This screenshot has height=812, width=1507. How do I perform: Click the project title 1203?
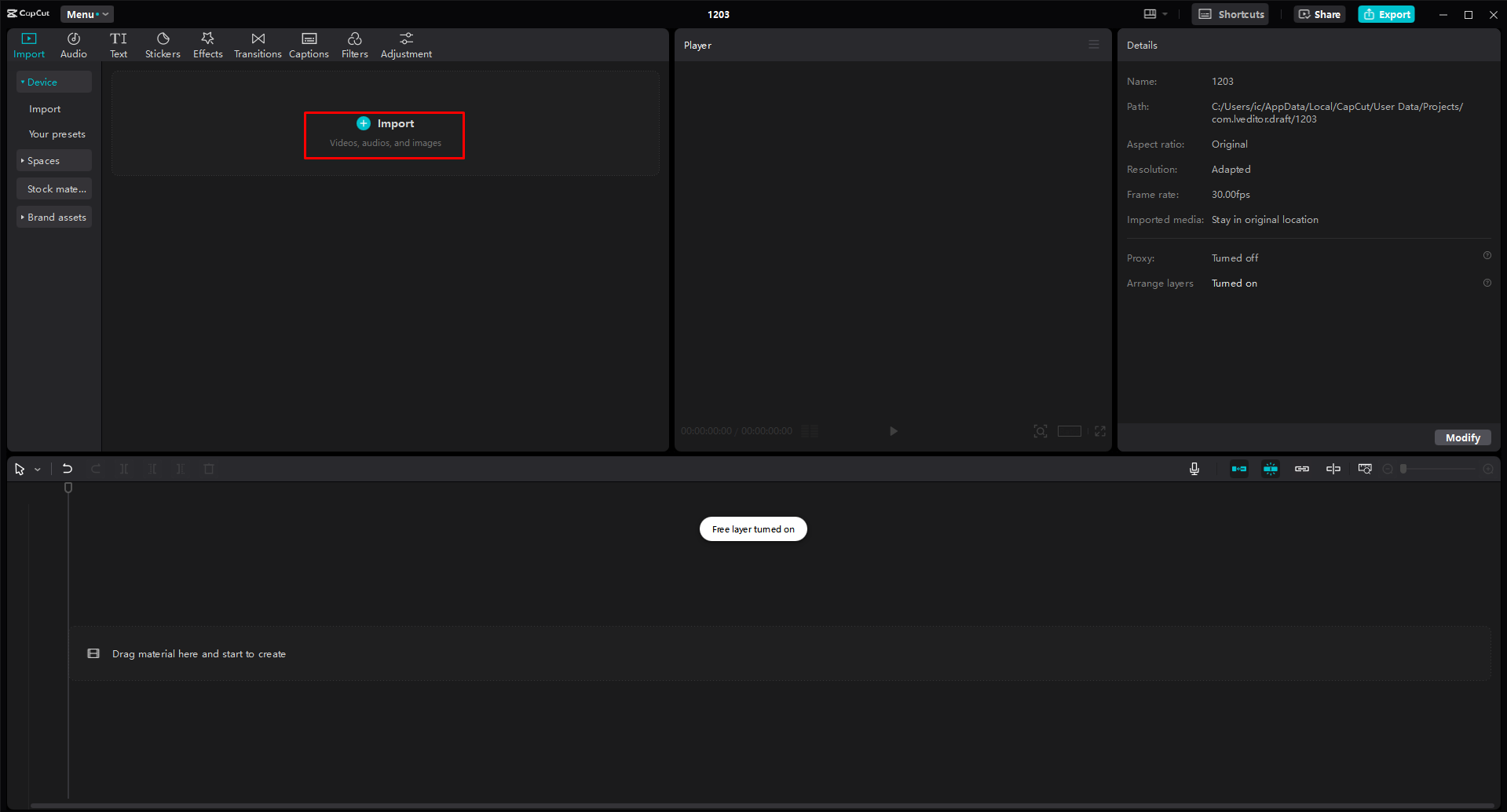point(719,14)
